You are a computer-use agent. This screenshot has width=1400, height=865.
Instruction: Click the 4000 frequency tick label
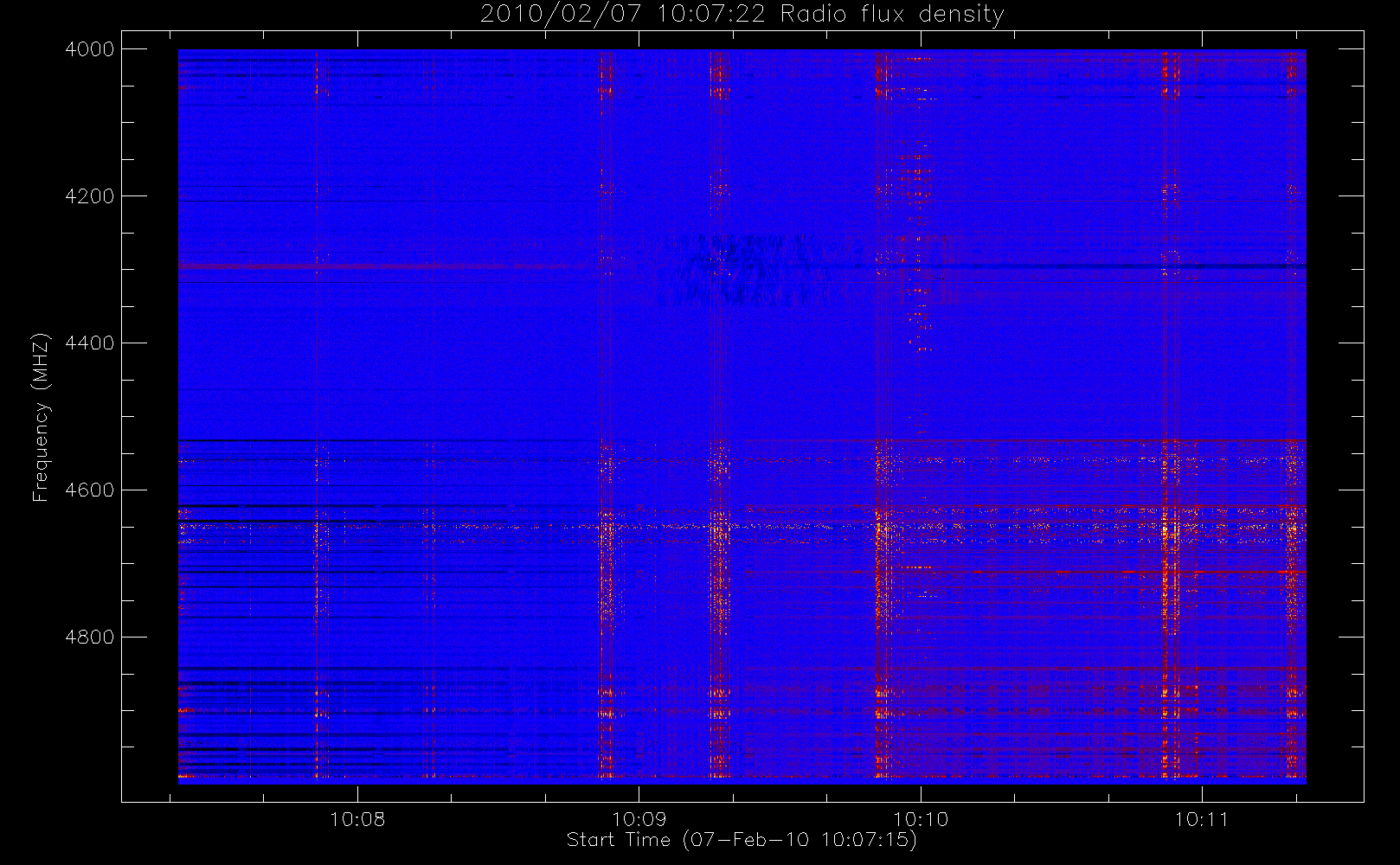(x=90, y=49)
